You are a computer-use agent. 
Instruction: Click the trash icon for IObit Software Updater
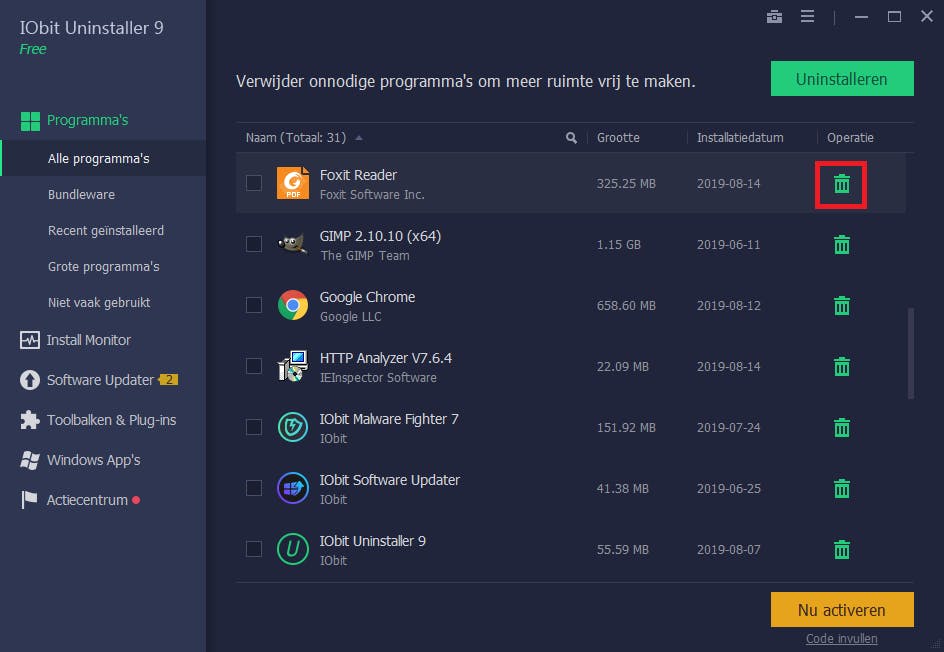(x=842, y=488)
